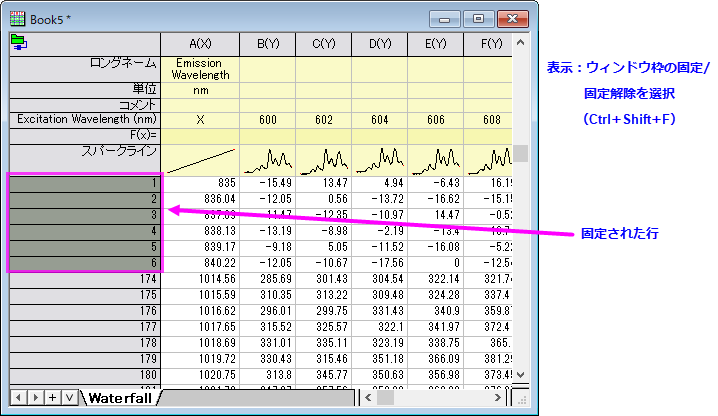Click the スパークライン row label
The image size is (718, 416).
(x=85, y=159)
